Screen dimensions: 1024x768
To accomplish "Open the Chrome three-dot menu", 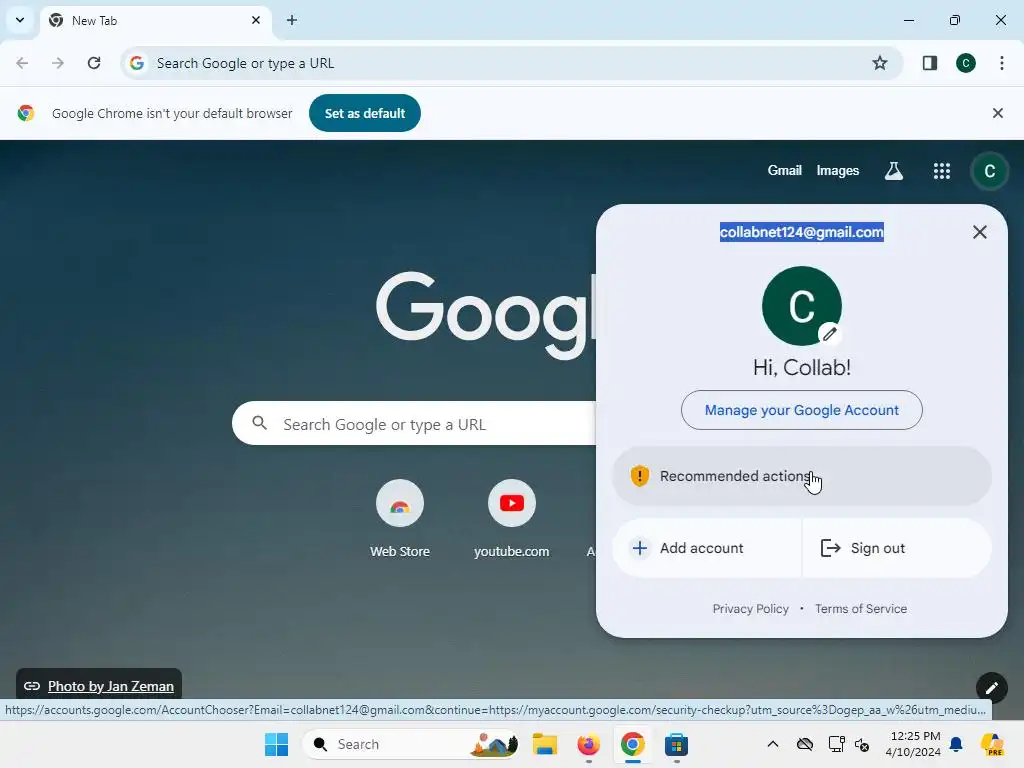I will [x=1002, y=63].
